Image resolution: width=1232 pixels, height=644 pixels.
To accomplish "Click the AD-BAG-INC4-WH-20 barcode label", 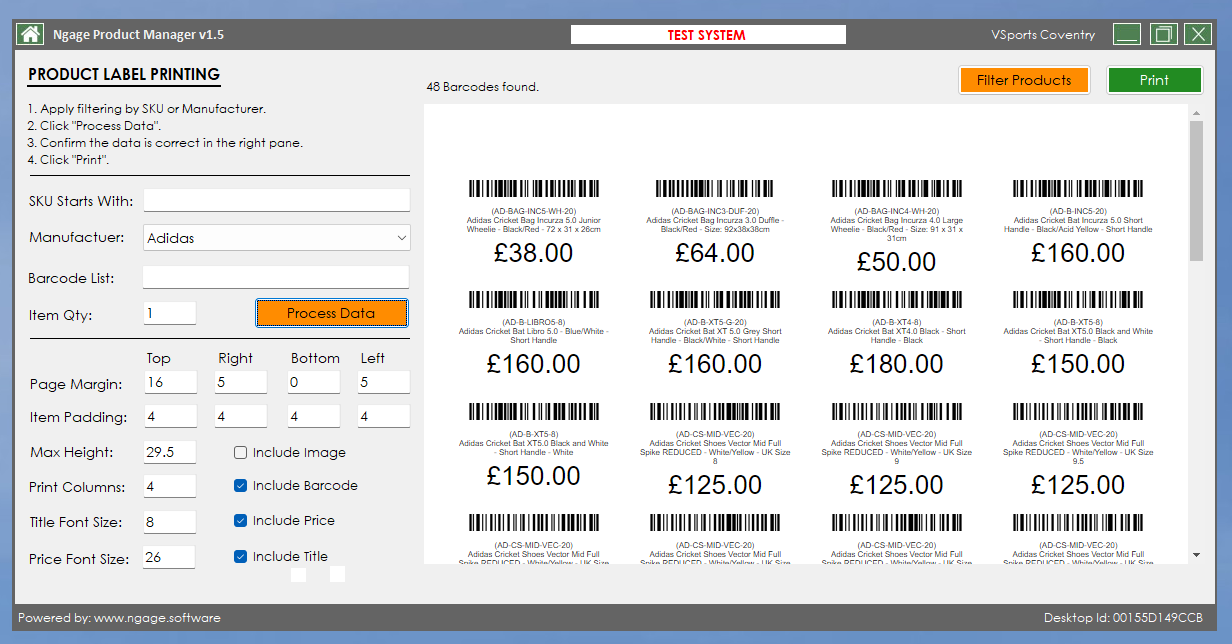I will (897, 227).
